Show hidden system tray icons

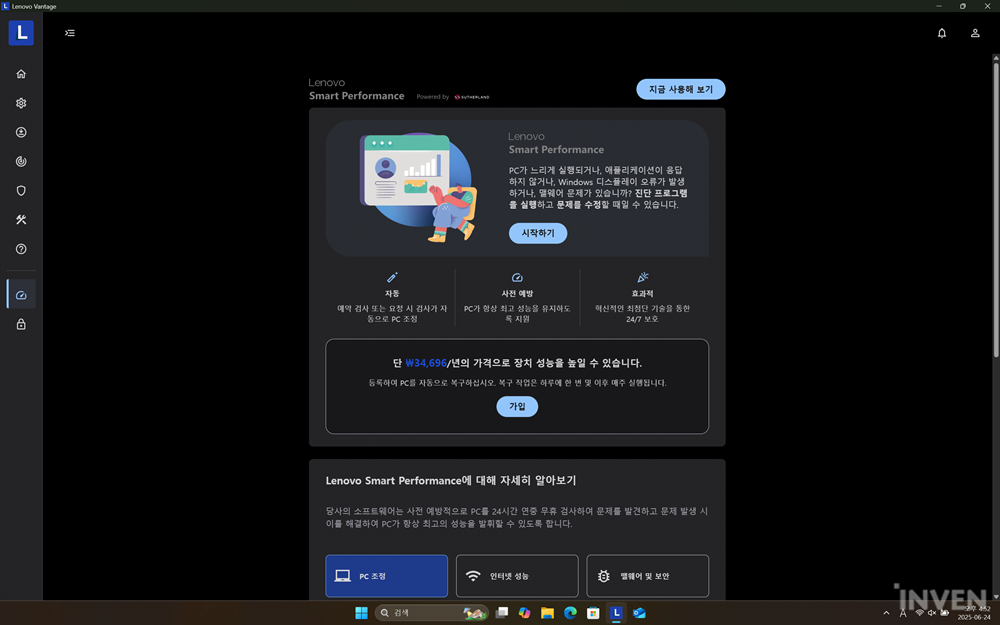pos(886,613)
